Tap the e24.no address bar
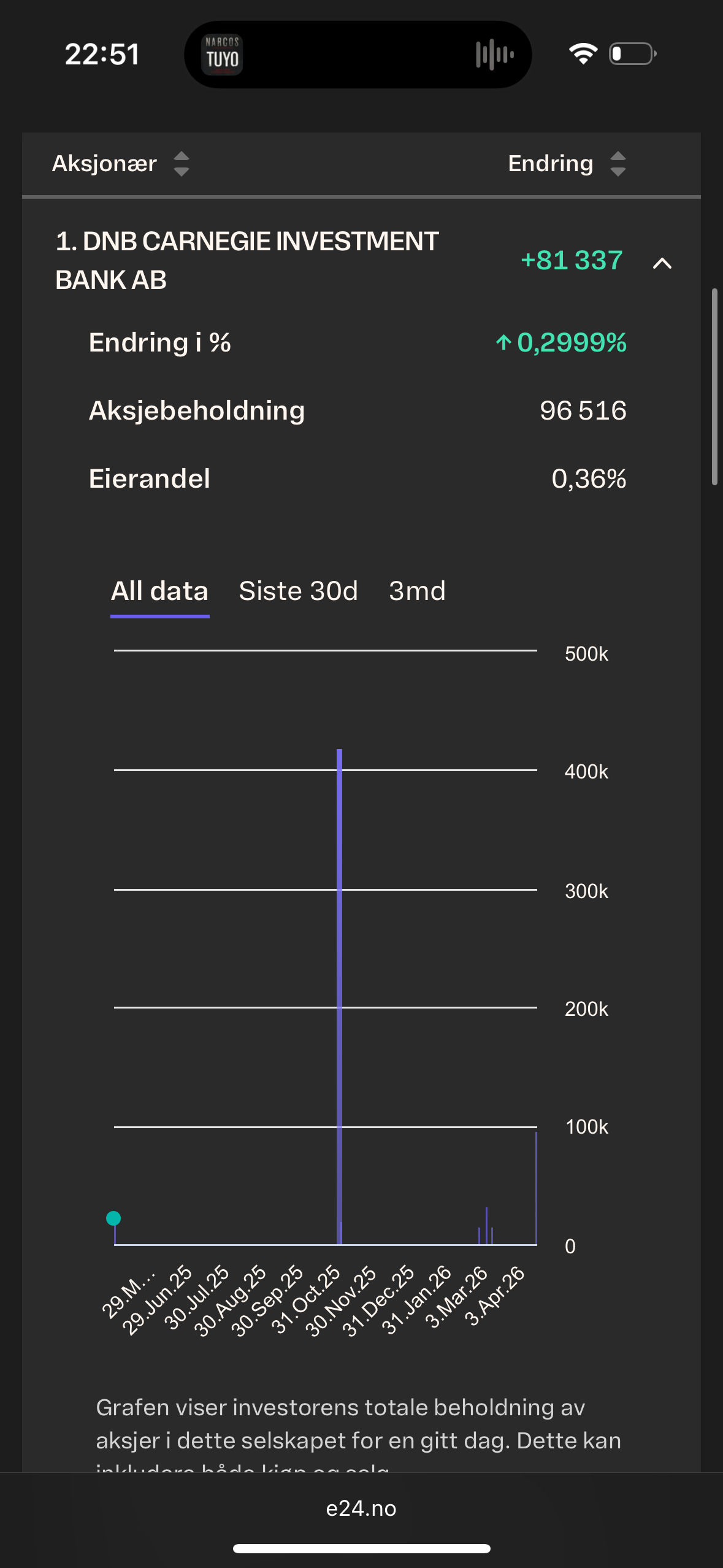The width and height of the screenshot is (723, 1568). coord(361,1508)
